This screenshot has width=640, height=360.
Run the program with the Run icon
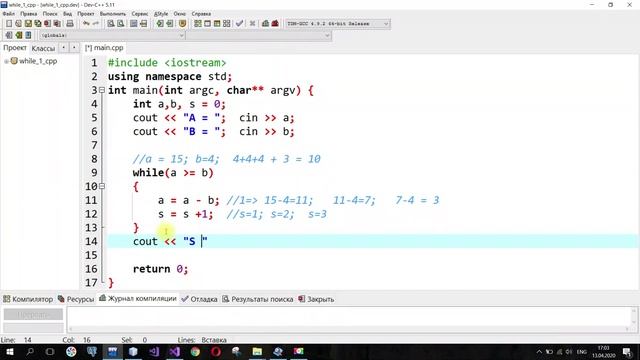[207, 24]
